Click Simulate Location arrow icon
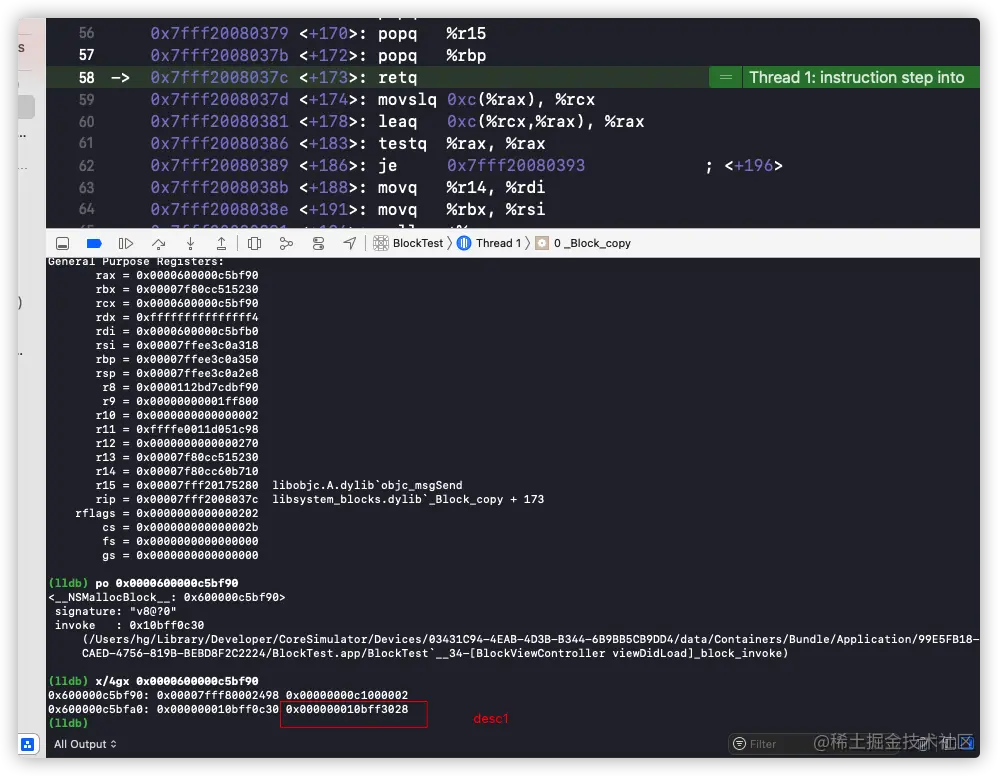The image size is (998, 776). click(349, 243)
